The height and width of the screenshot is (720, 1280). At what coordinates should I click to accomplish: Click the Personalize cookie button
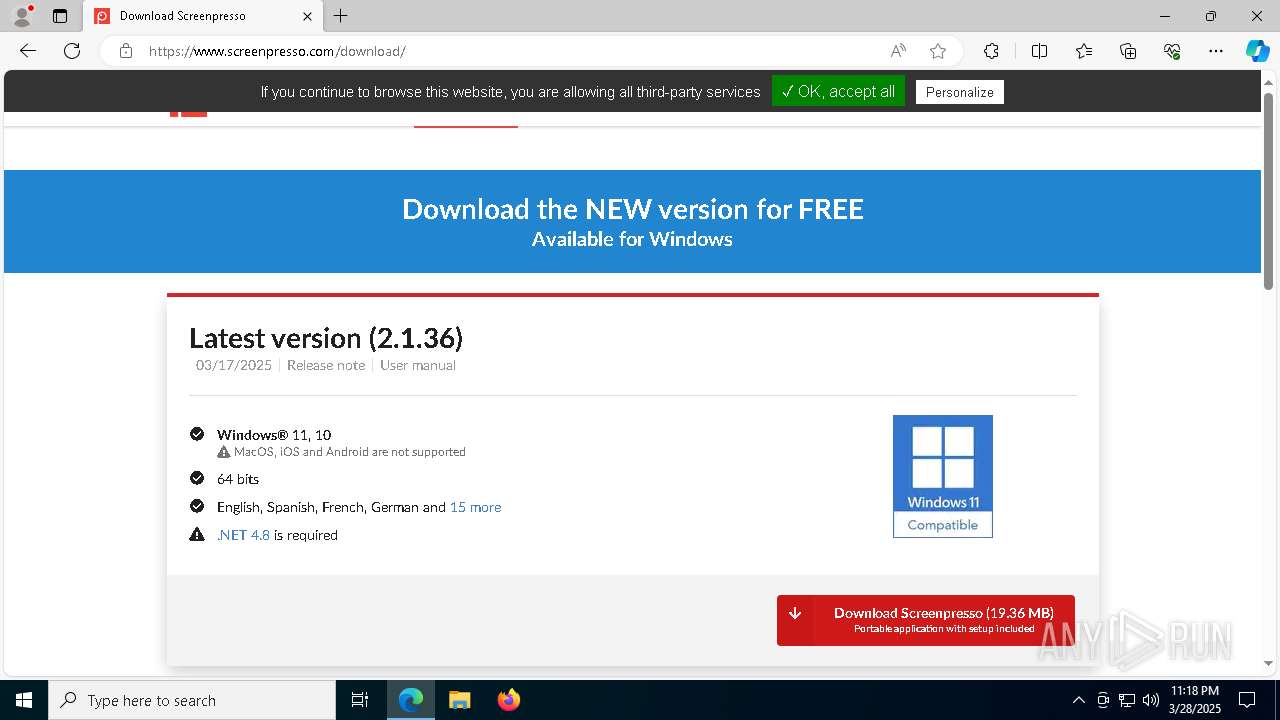(959, 92)
